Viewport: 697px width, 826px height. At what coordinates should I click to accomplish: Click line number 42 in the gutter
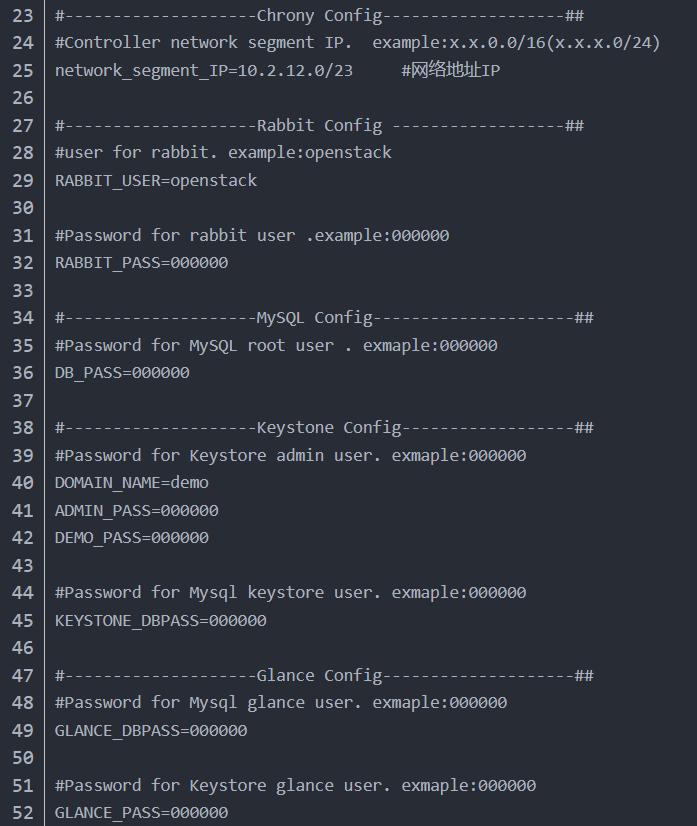tap(23, 538)
